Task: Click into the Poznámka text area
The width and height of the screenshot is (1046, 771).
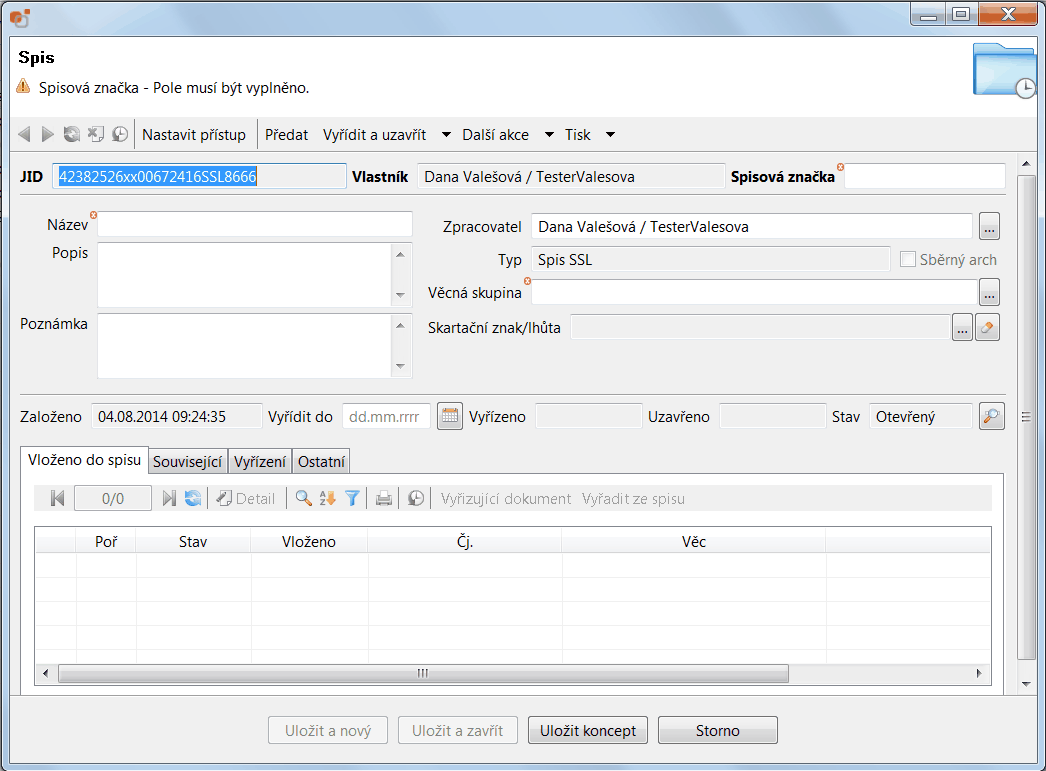Action: point(244,345)
